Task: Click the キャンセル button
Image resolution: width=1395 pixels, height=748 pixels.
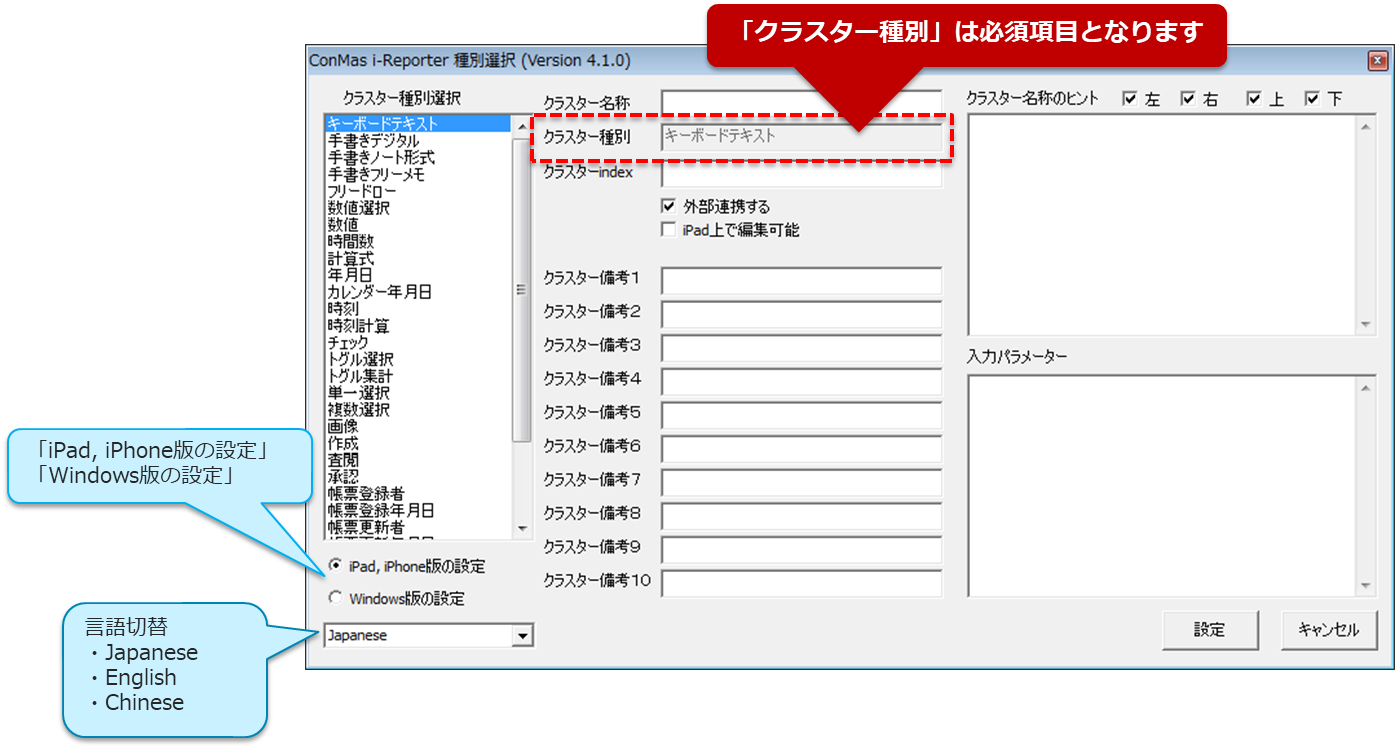Action: [1328, 630]
